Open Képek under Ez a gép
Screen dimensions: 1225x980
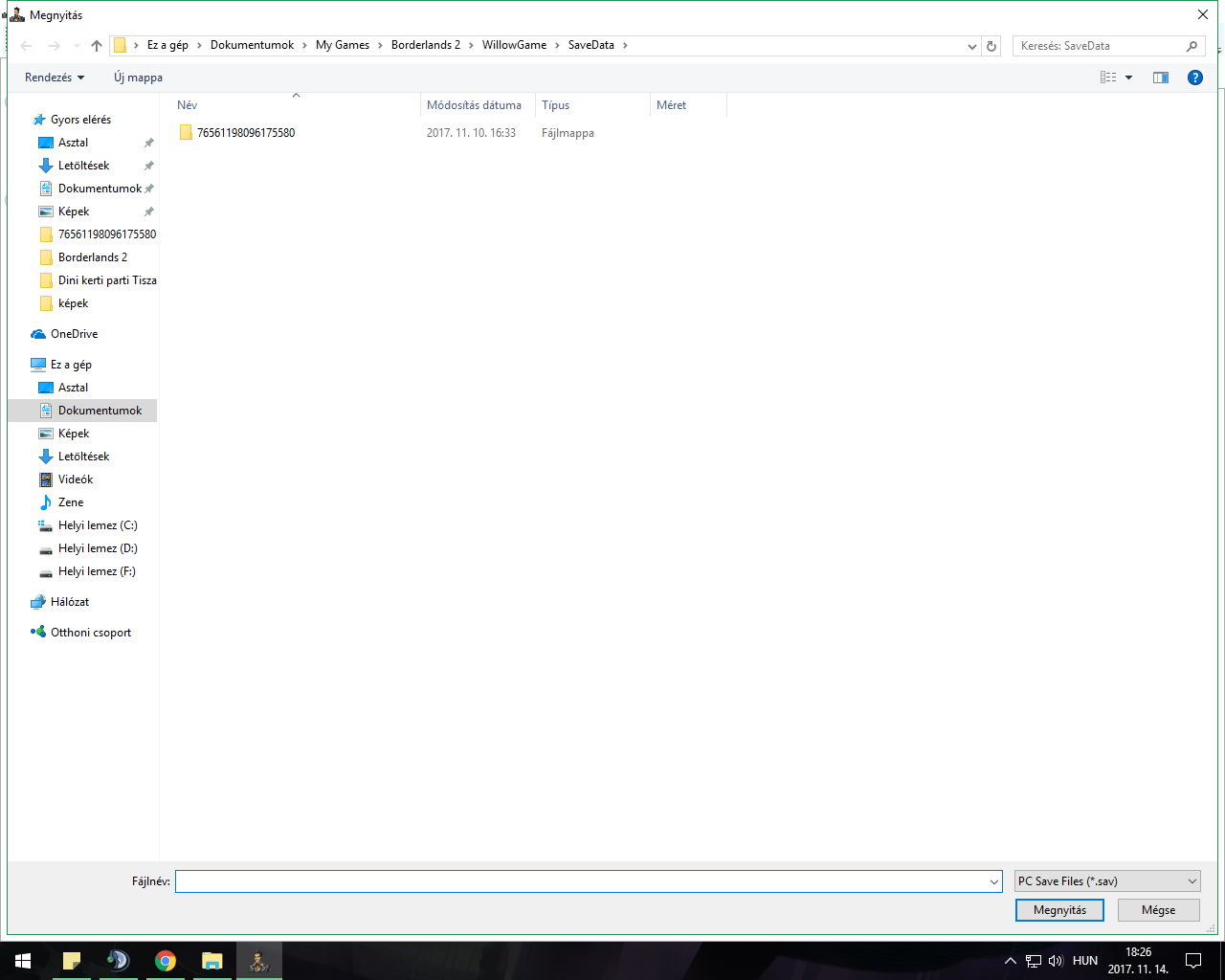click(74, 434)
